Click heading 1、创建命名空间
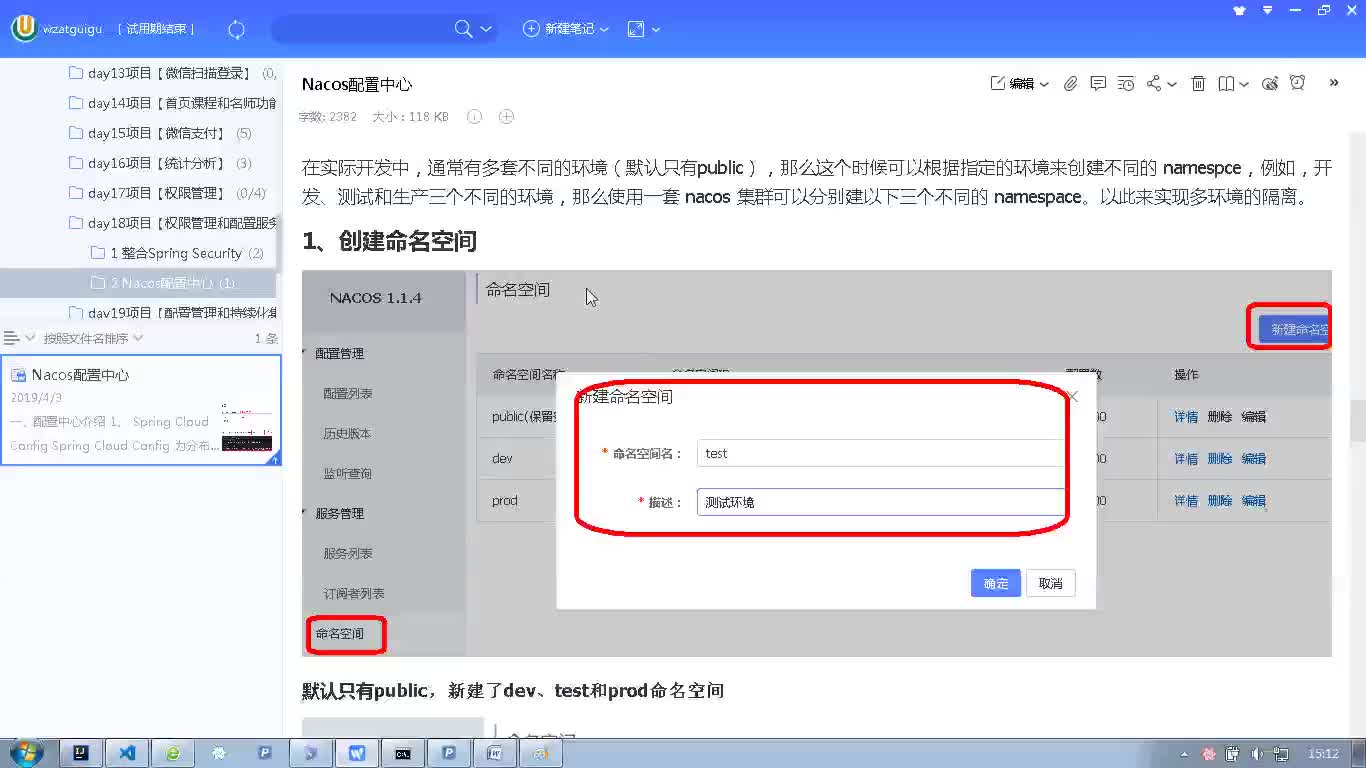 (389, 241)
